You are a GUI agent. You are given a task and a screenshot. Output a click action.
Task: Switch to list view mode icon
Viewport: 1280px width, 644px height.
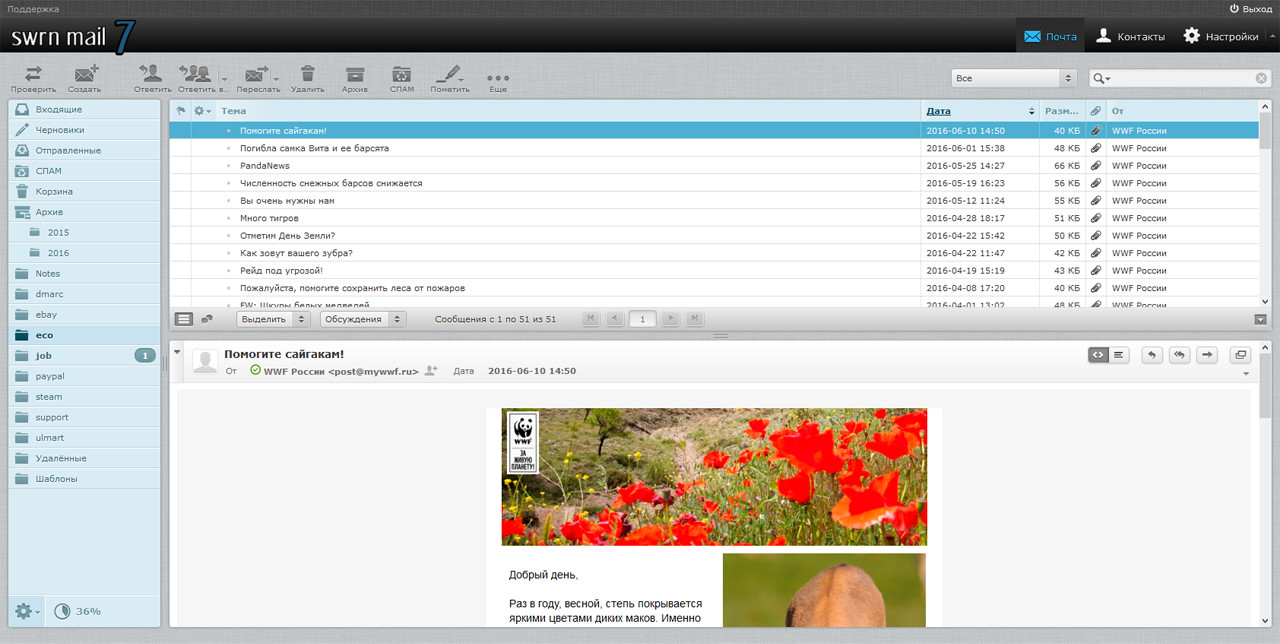click(x=184, y=319)
